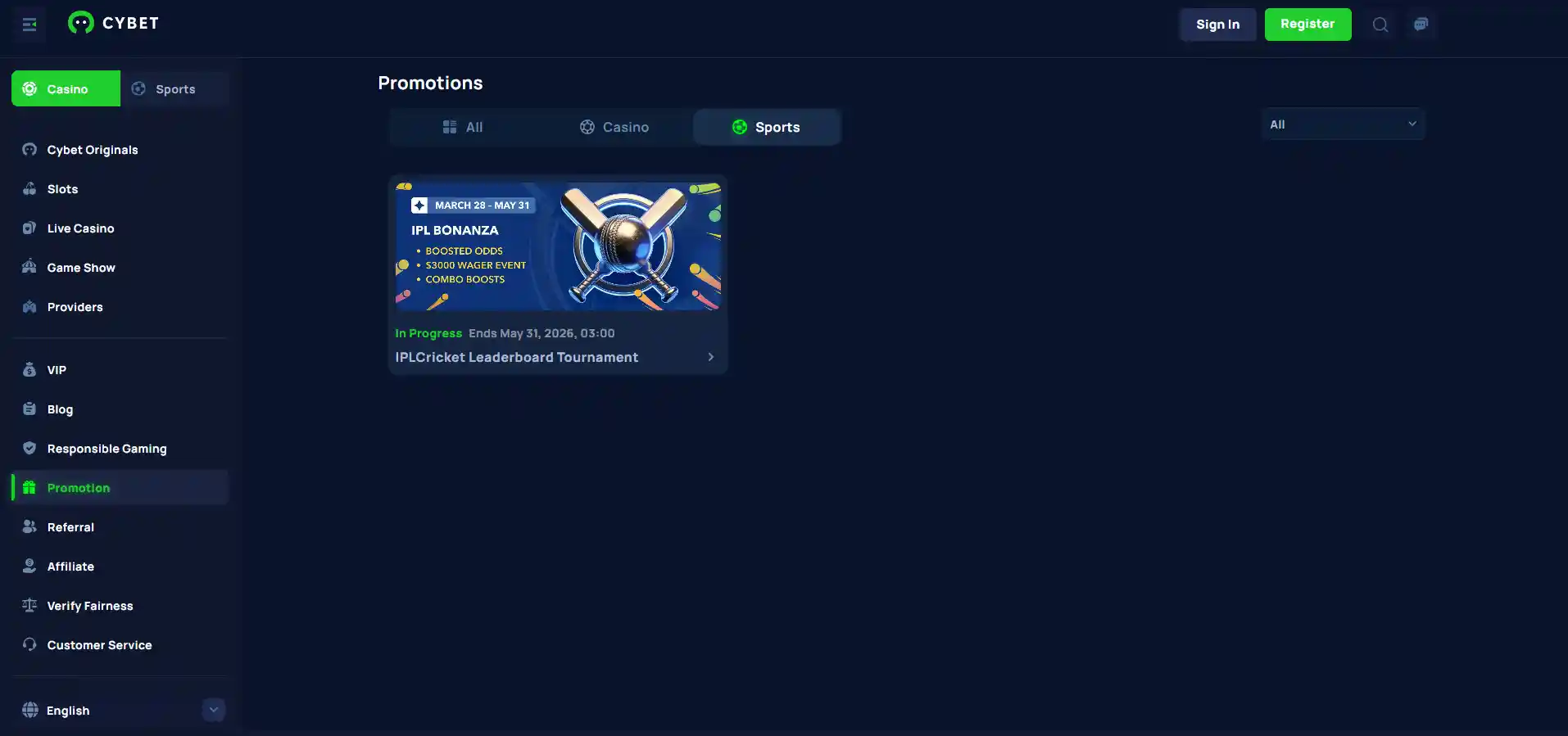Click the Live Casino sidebar icon
Image resolution: width=1568 pixels, height=736 pixels.
click(x=29, y=228)
